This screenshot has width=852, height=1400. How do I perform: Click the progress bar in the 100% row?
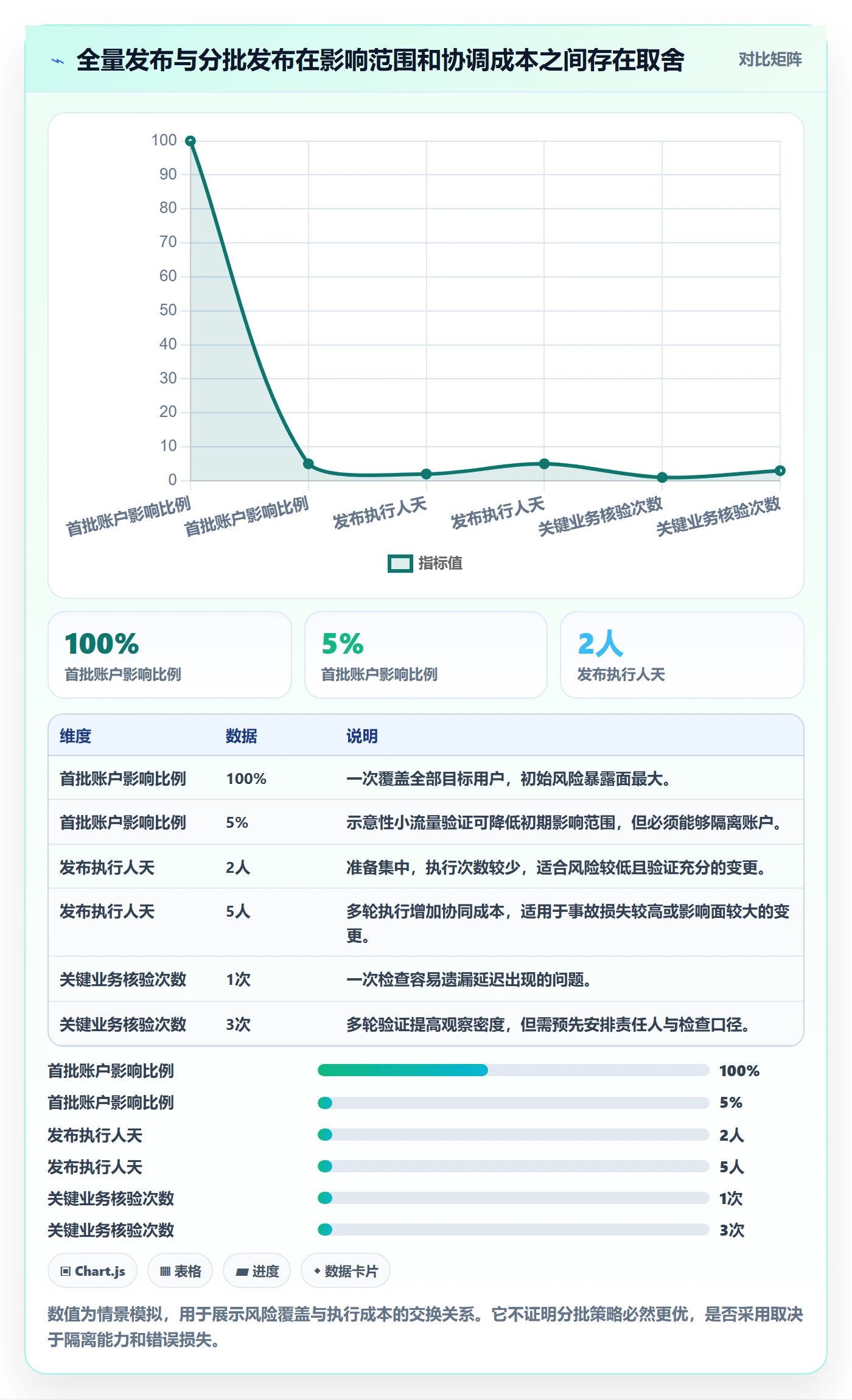pos(513,1070)
